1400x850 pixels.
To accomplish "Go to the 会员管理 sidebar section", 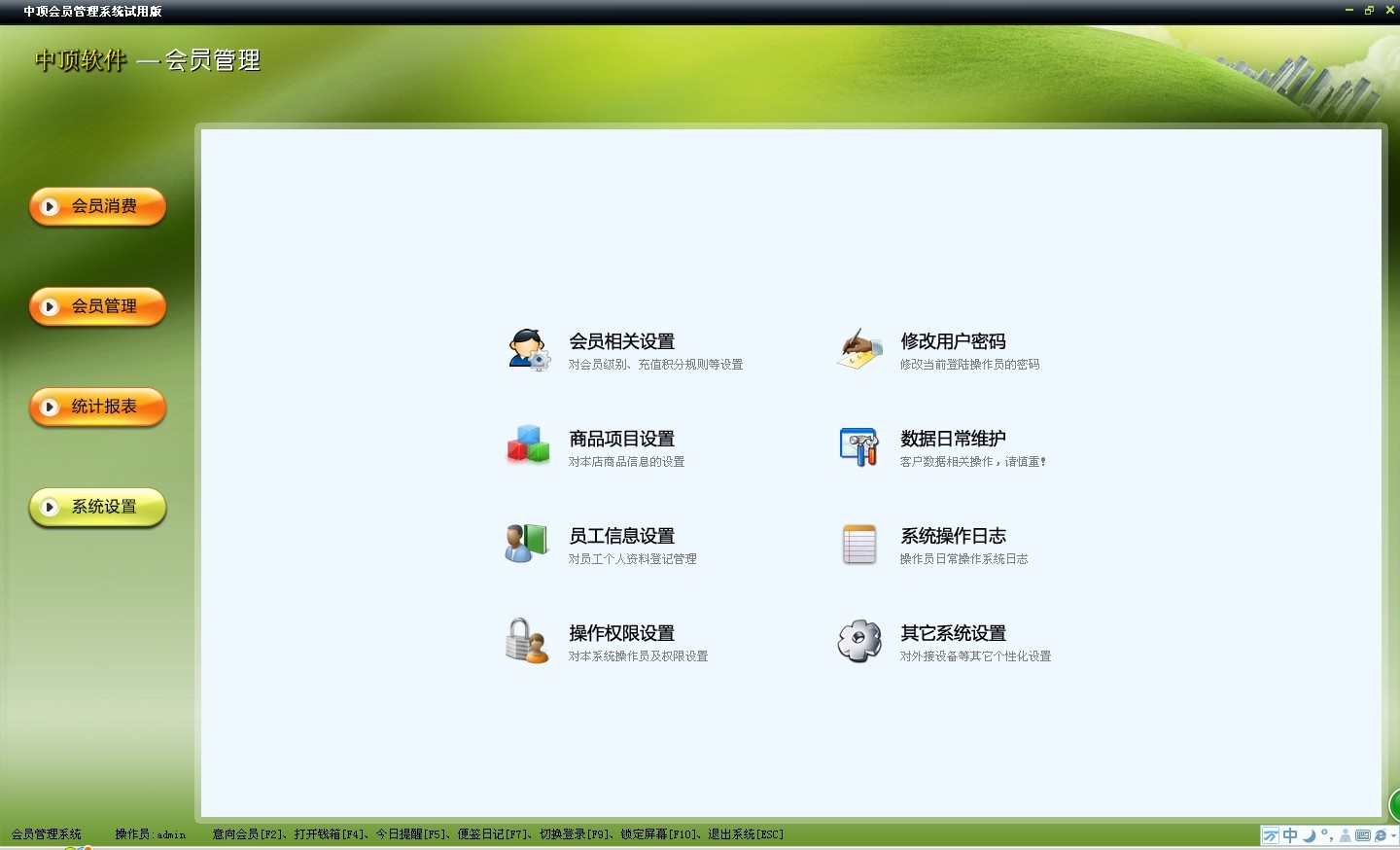I will (x=97, y=306).
